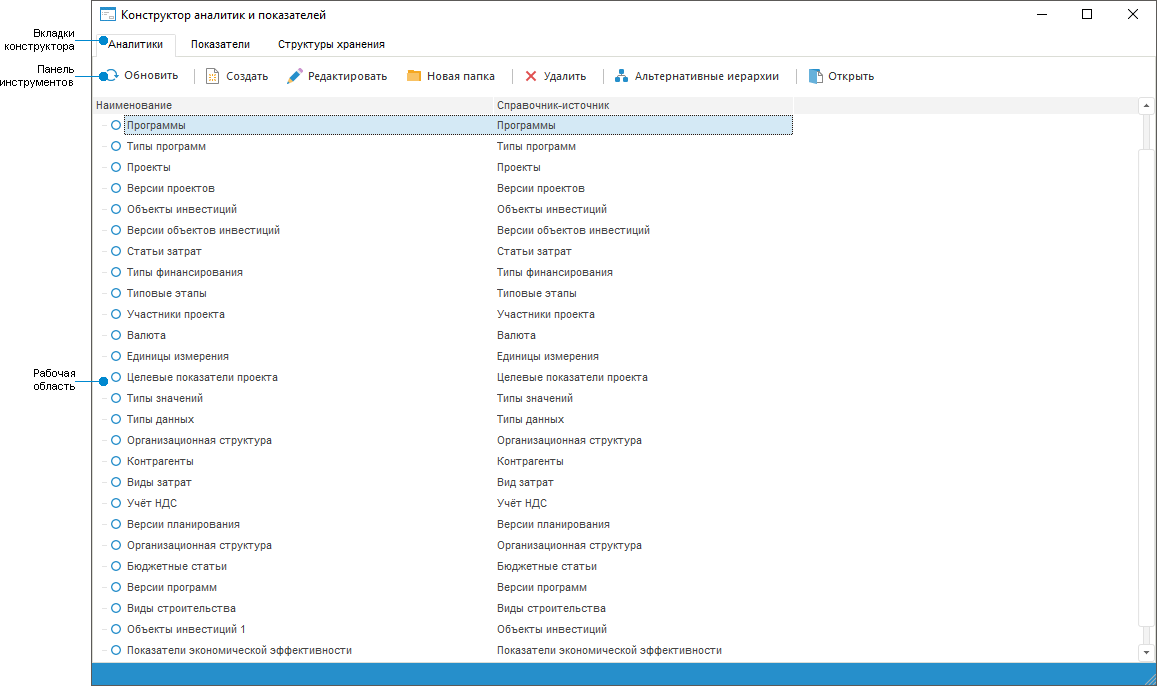Click the circle icon beside Валюта
Viewport: 1157px width, 686px height.
[x=116, y=336]
